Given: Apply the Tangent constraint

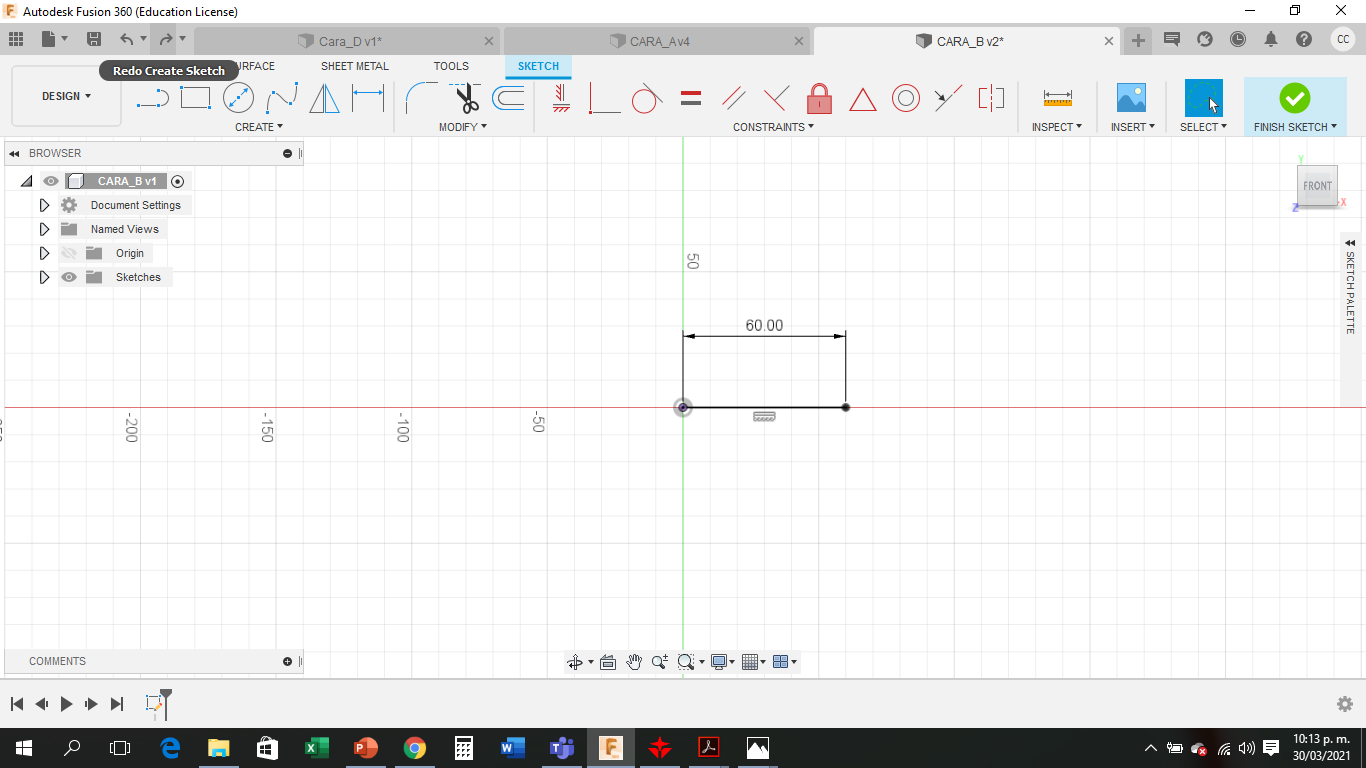Looking at the screenshot, I should [647, 98].
